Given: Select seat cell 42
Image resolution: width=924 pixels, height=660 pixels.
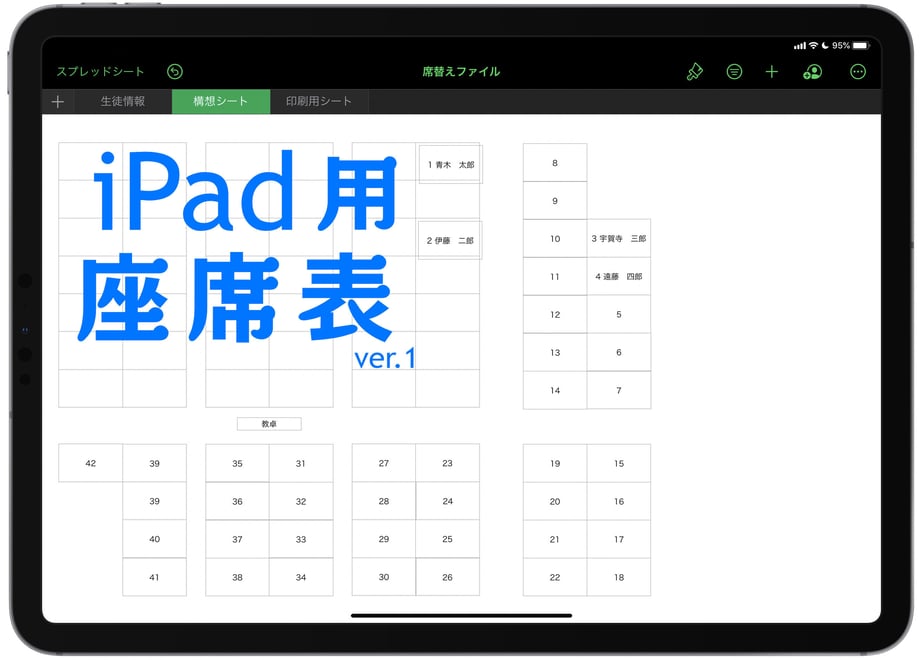Looking at the screenshot, I should point(91,463).
